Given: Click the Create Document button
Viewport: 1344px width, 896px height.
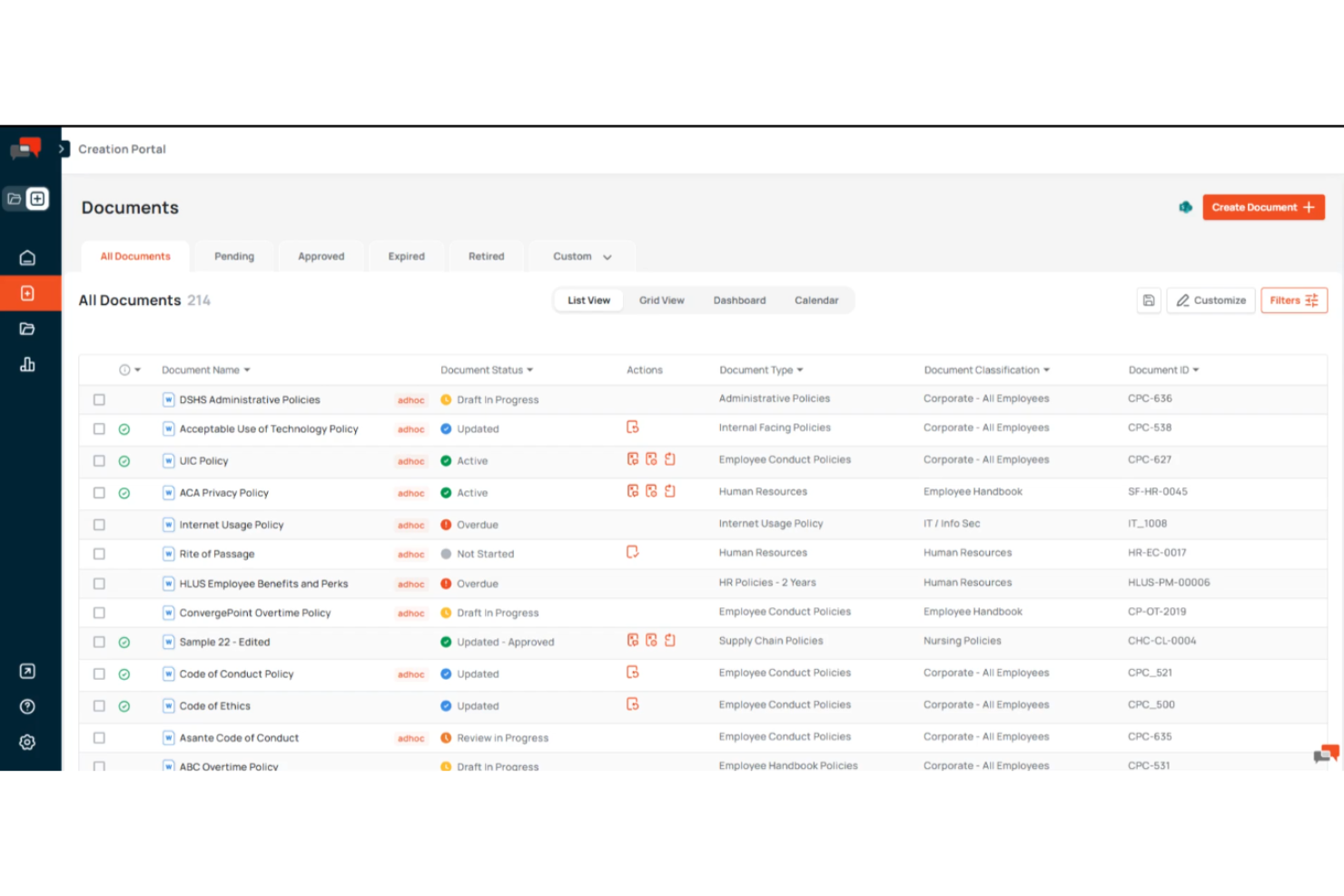Looking at the screenshot, I should point(1263,207).
